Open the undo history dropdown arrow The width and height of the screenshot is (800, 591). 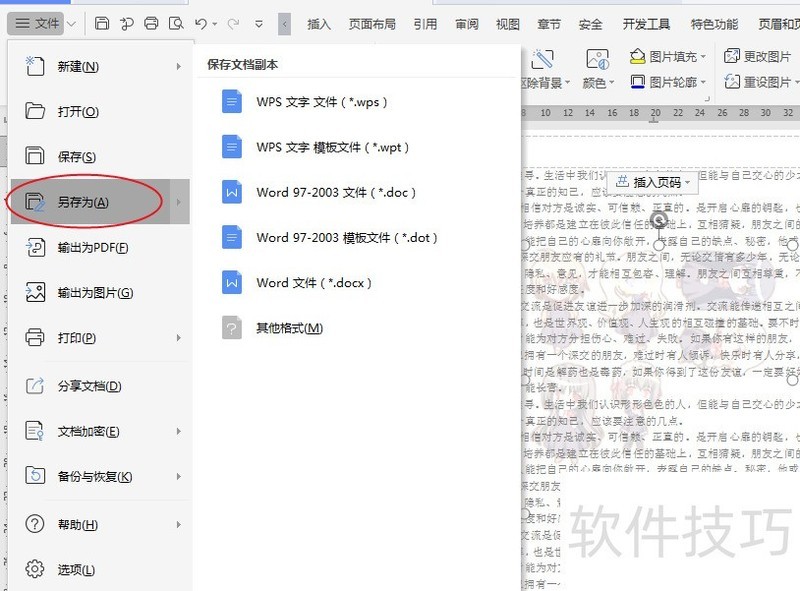(x=214, y=24)
